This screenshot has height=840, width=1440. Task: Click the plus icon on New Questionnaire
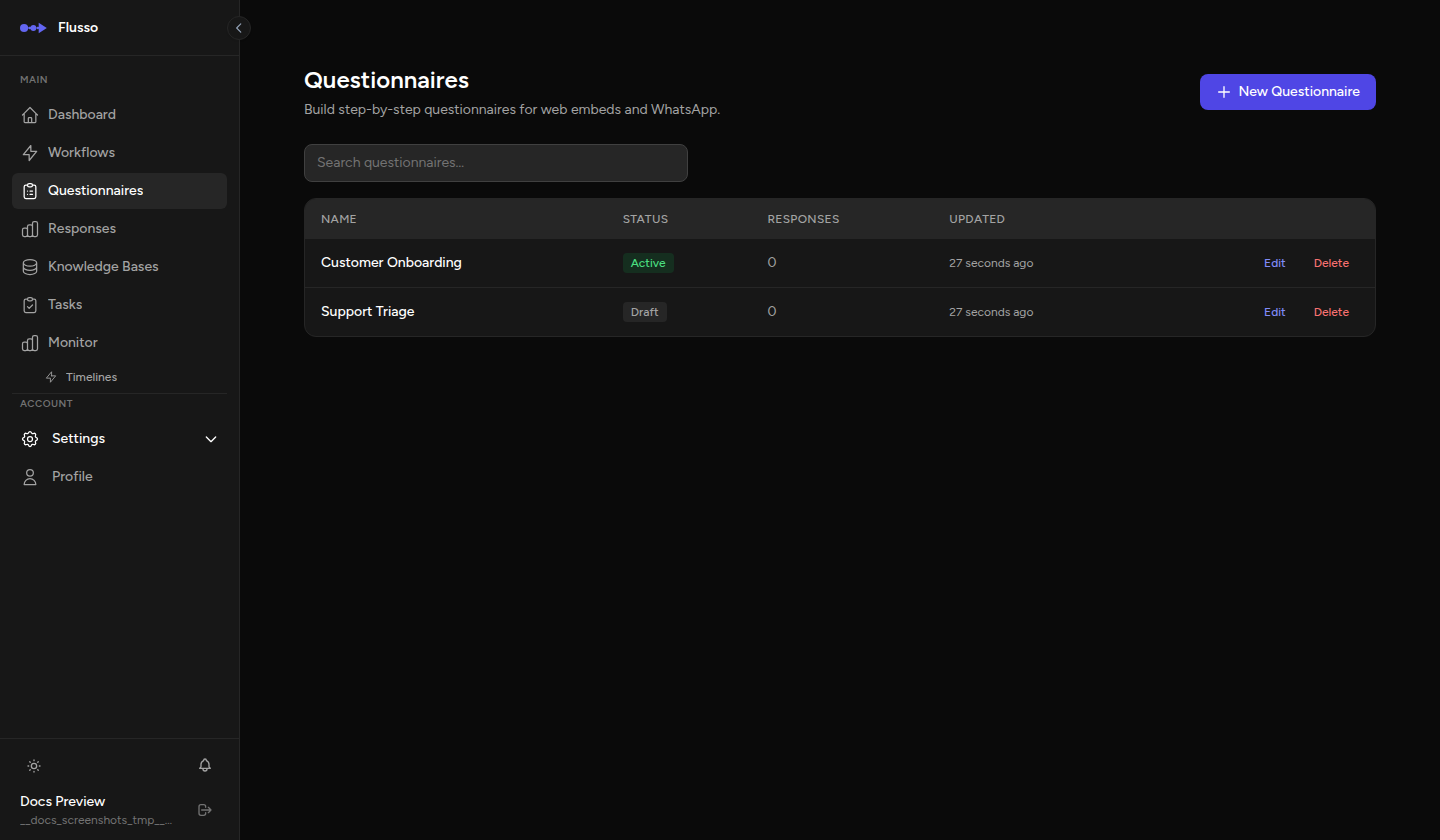click(1224, 92)
